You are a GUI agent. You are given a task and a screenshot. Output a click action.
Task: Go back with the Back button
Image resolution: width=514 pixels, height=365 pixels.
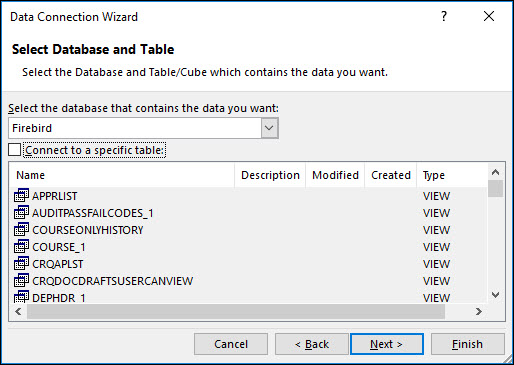(312, 344)
